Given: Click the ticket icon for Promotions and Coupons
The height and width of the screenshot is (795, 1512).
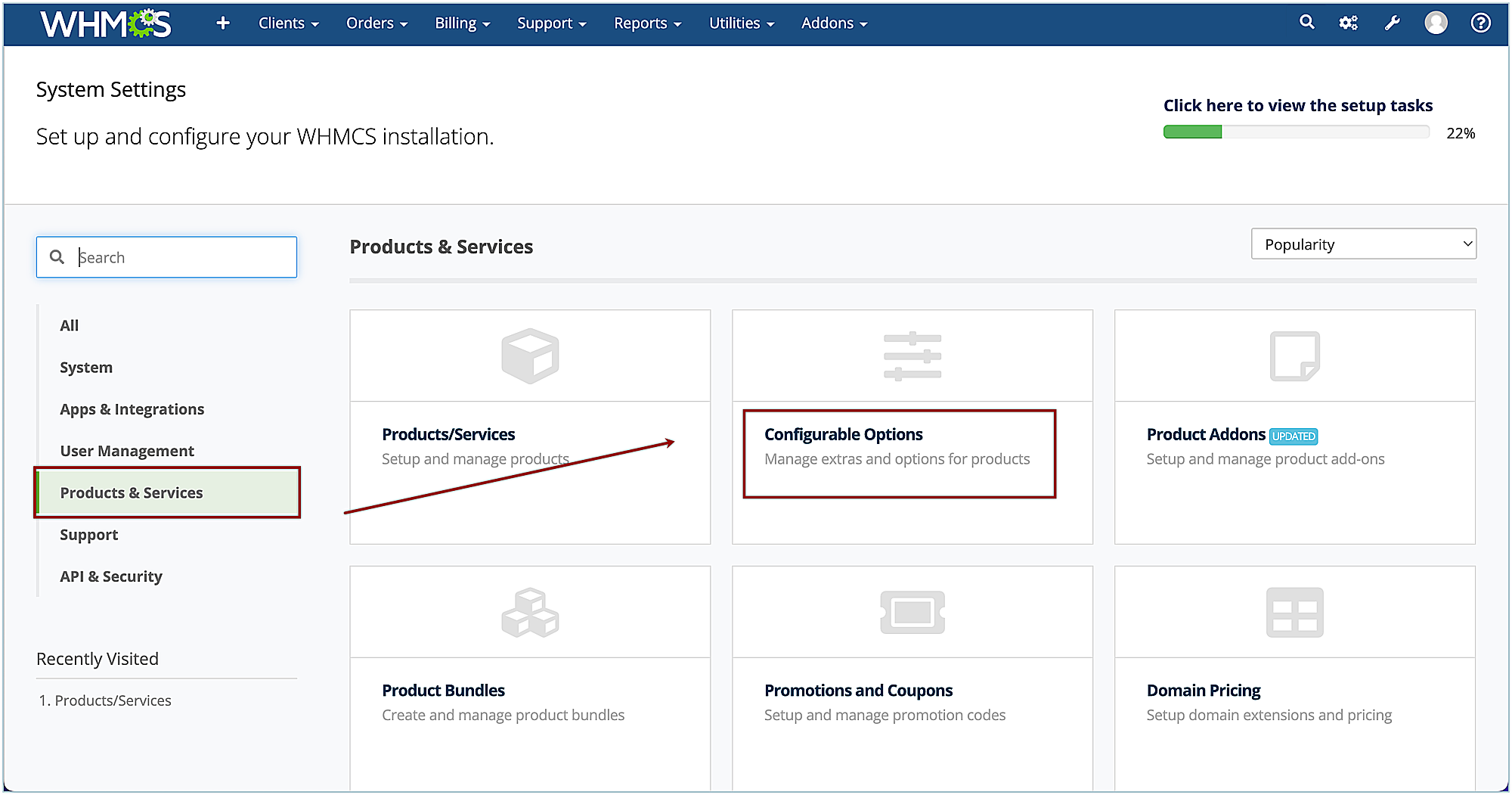Looking at the screenshot, I should 912,612.
